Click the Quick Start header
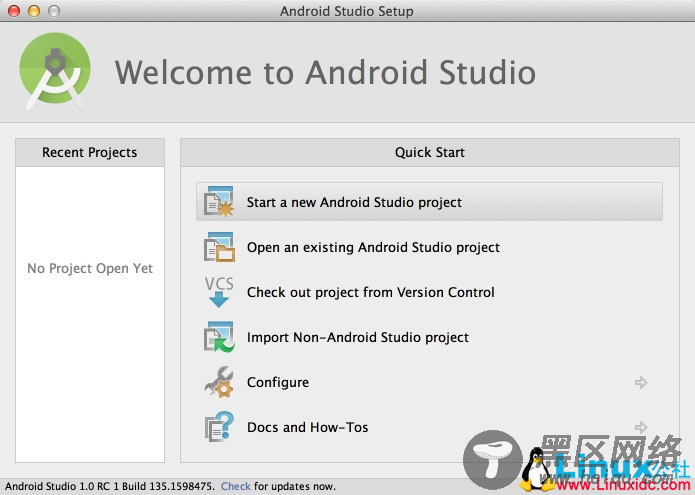This screenshot has width=695, height=495. click(x=429, y=152)
